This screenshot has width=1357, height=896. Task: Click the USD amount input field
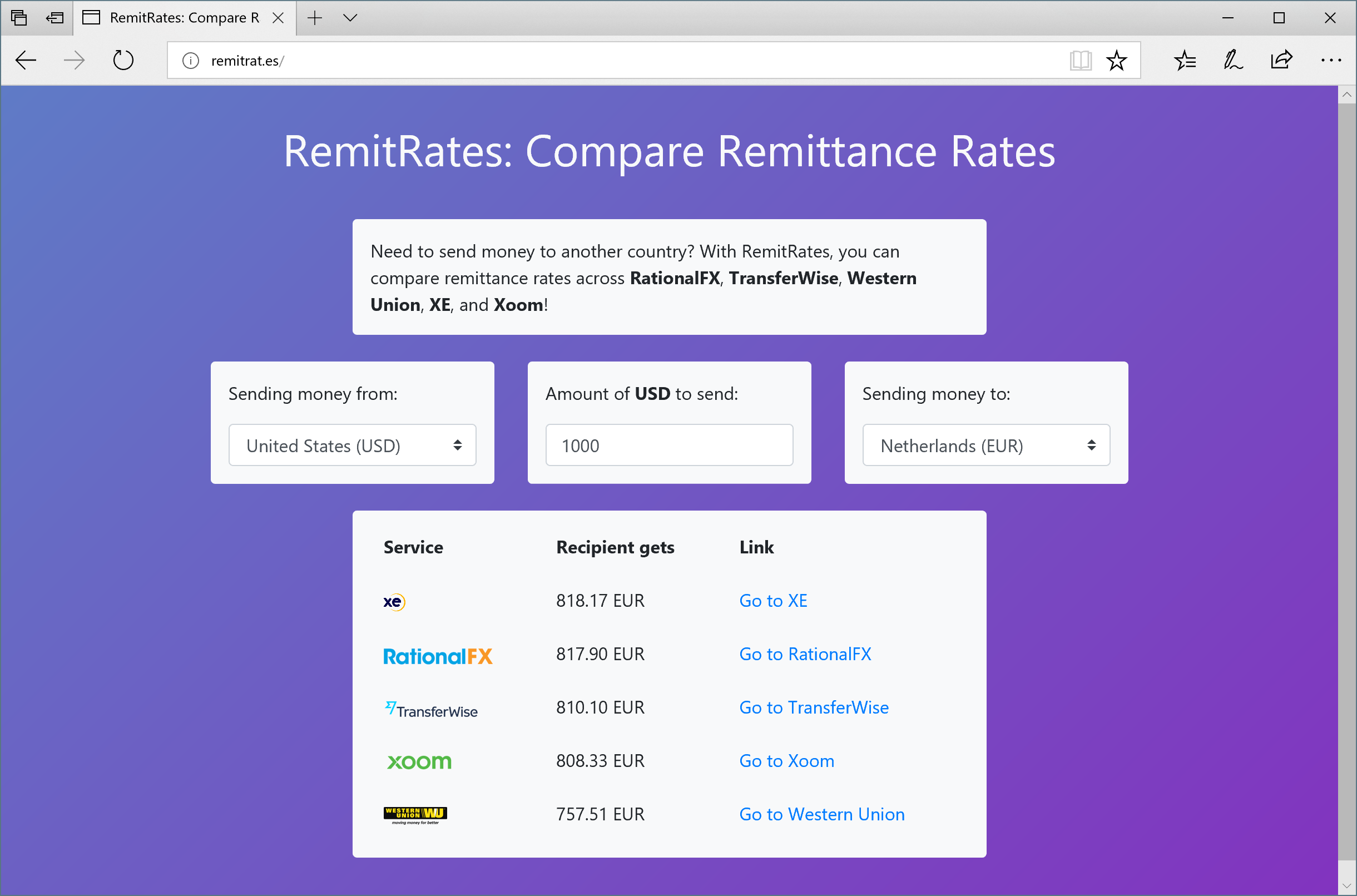(668, 445)
